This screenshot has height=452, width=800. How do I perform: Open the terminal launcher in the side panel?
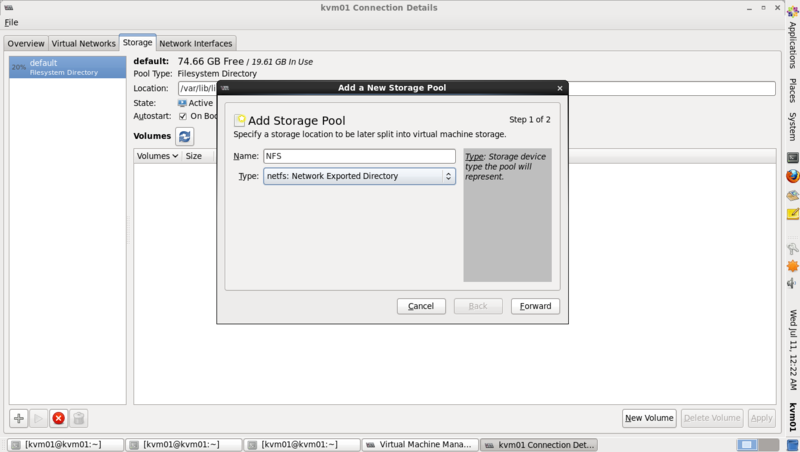792,158
